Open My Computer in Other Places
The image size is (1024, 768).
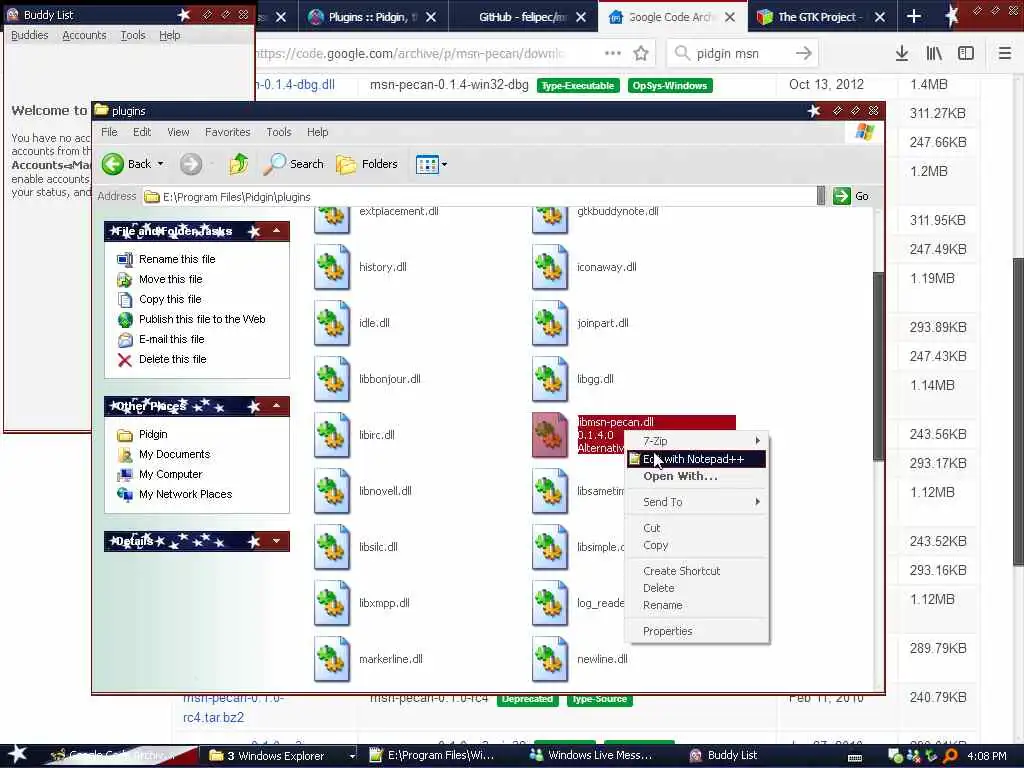pyautogui.click(x=170, y=474)
